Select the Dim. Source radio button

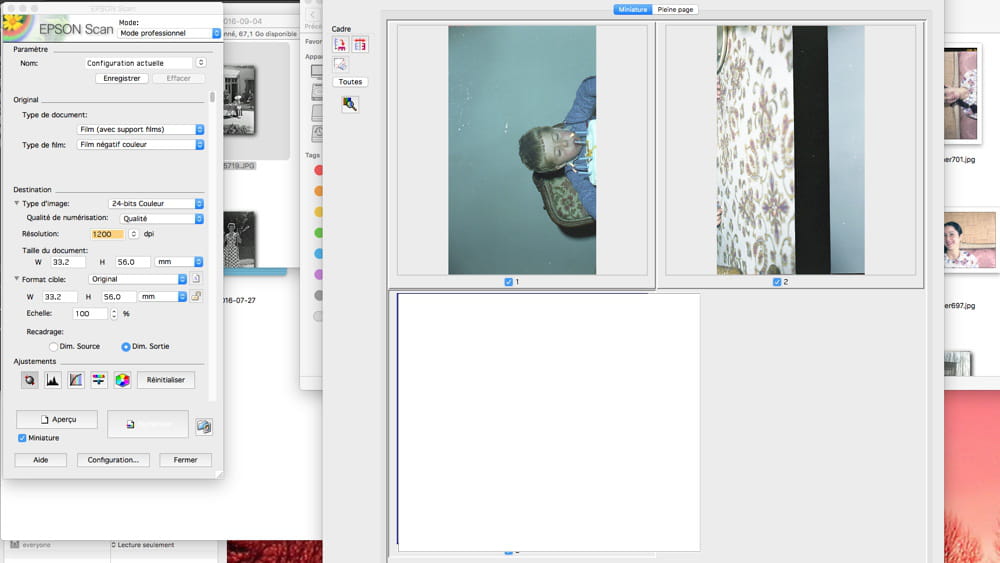click(x=53, y=346)
